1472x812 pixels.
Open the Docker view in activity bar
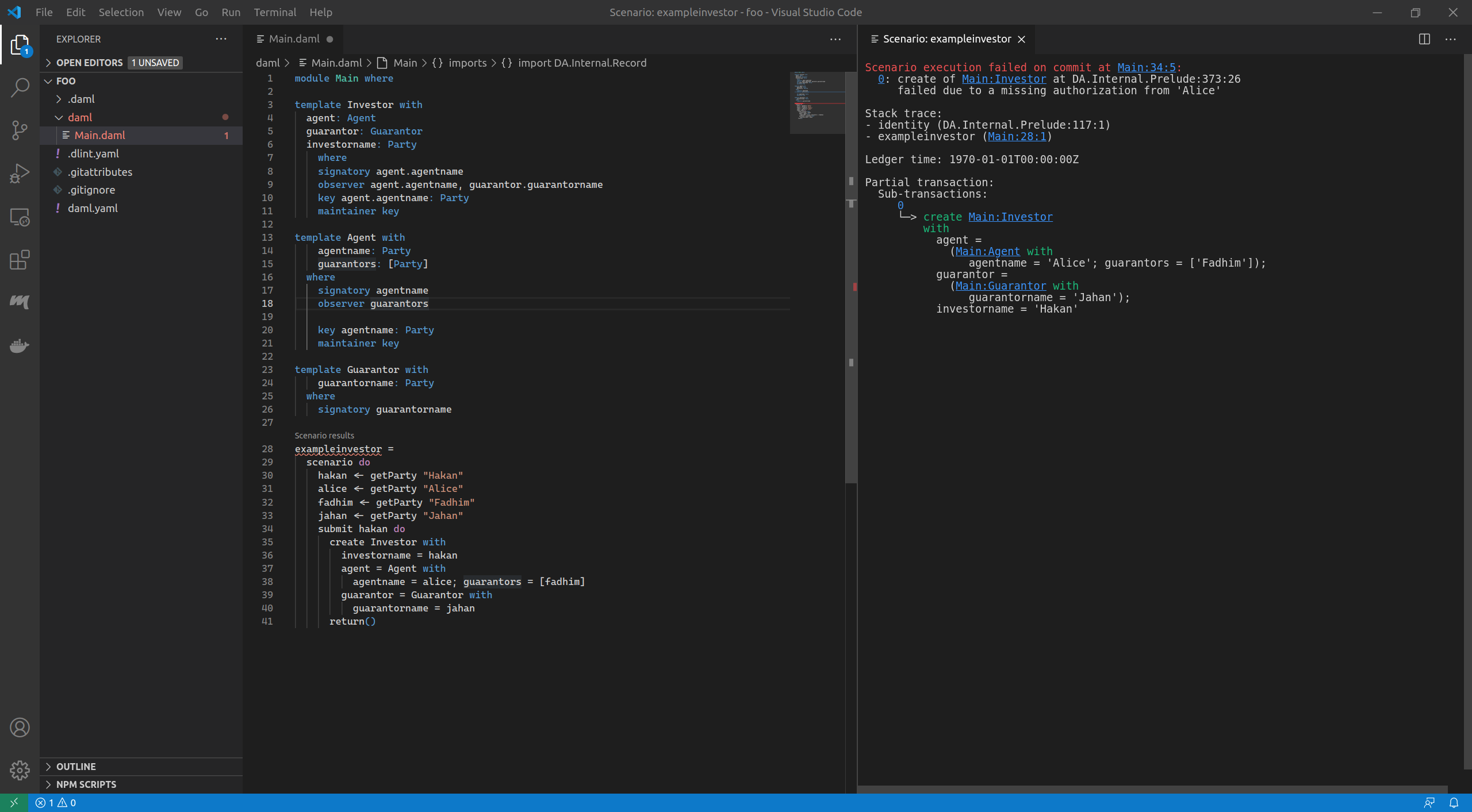[x=20, y=345]
